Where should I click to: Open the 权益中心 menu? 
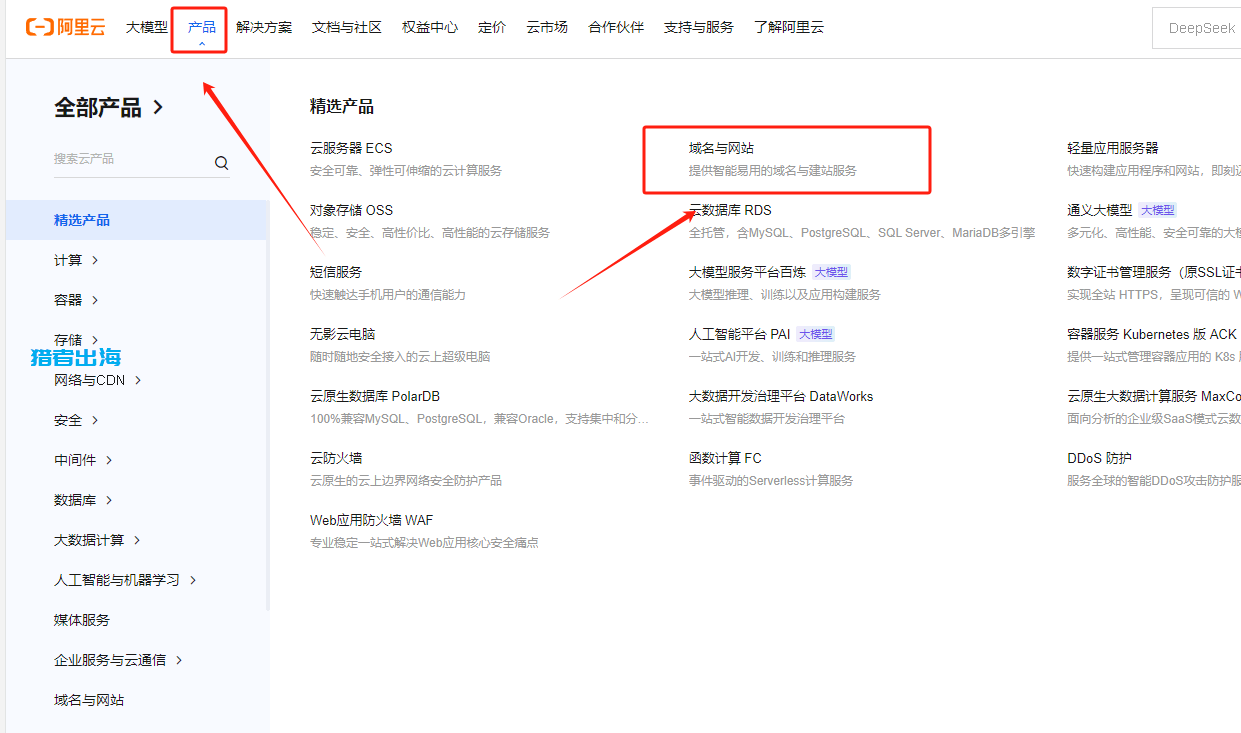(x=430, y=27)
